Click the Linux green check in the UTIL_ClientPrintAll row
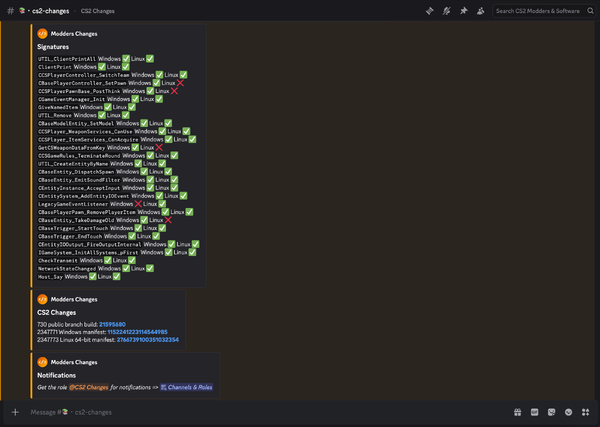 coord(150,59)
